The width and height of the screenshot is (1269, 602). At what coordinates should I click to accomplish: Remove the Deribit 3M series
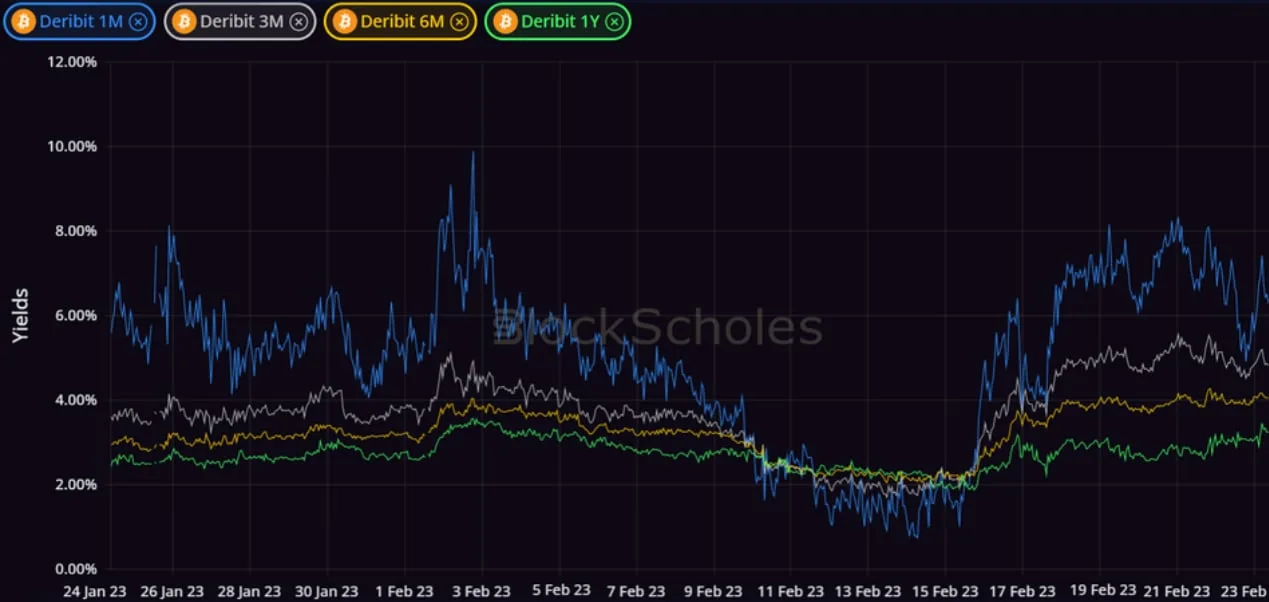(x=299, y=21)
